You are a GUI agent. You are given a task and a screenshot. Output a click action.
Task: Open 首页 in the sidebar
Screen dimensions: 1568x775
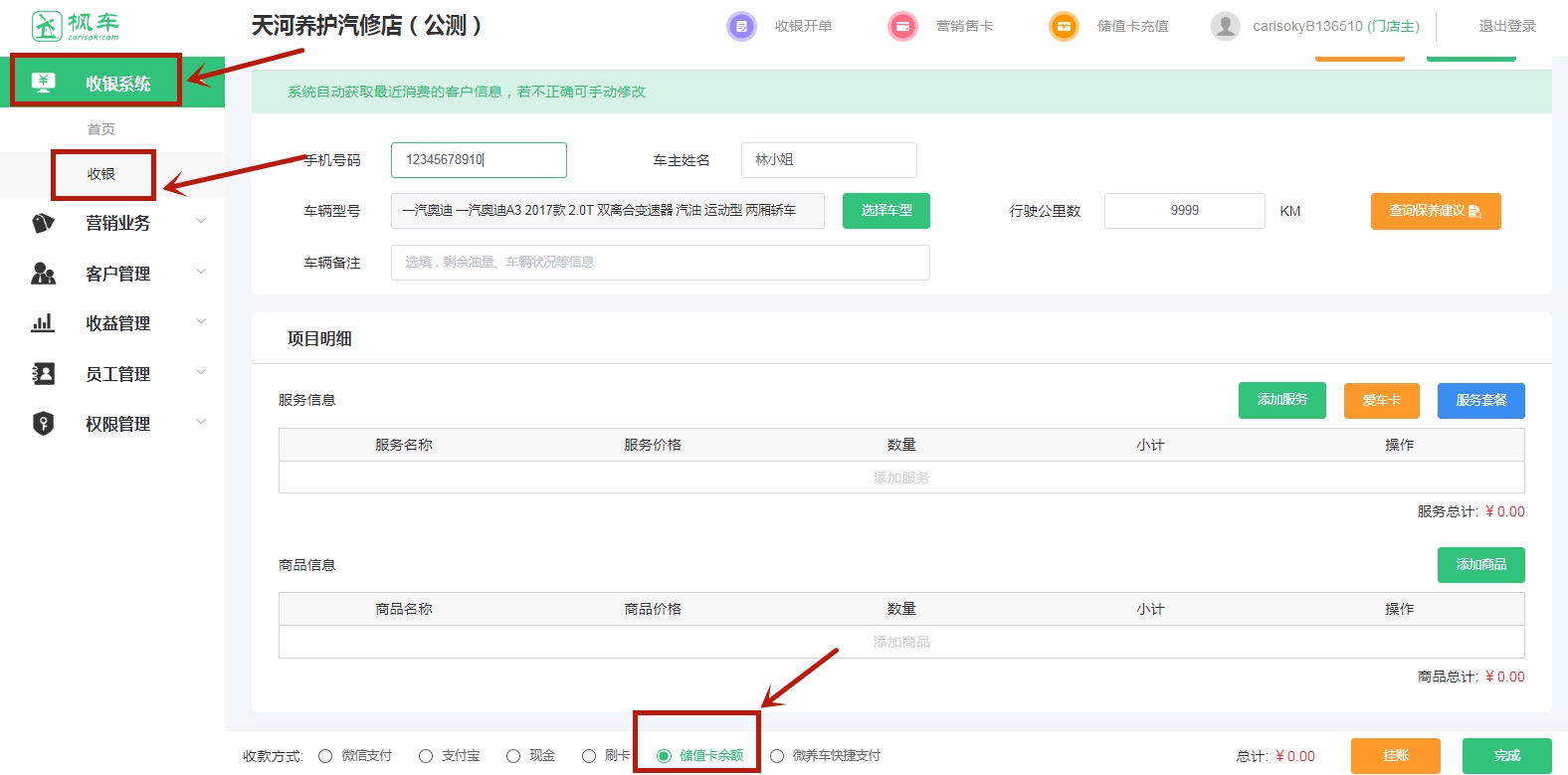[x=101, y=129]
